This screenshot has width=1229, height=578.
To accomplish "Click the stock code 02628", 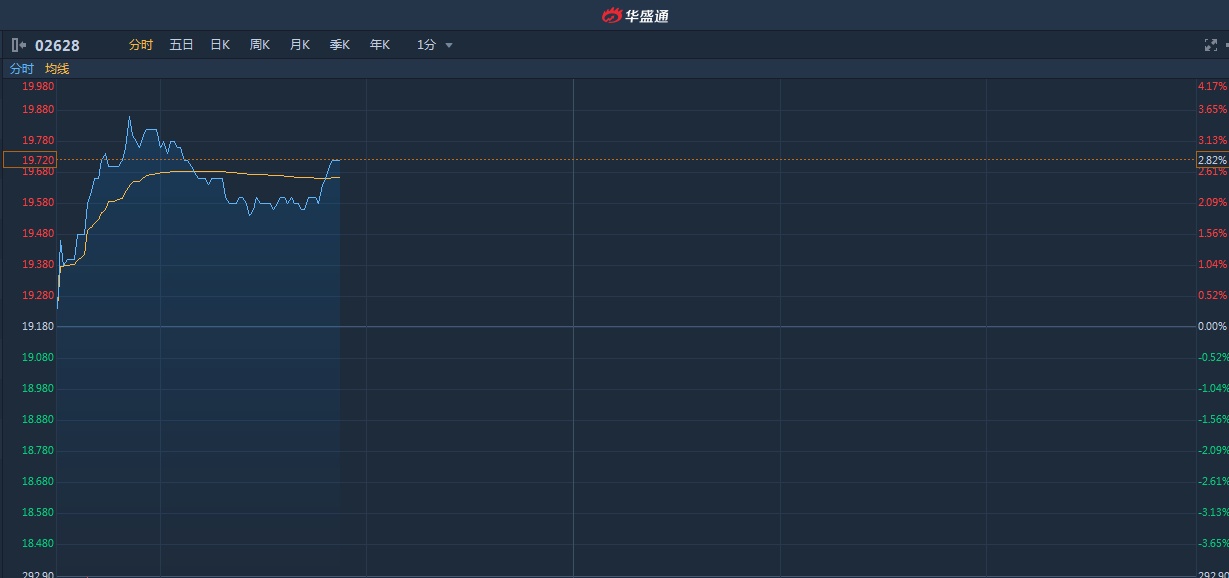I will coord(58,45).
